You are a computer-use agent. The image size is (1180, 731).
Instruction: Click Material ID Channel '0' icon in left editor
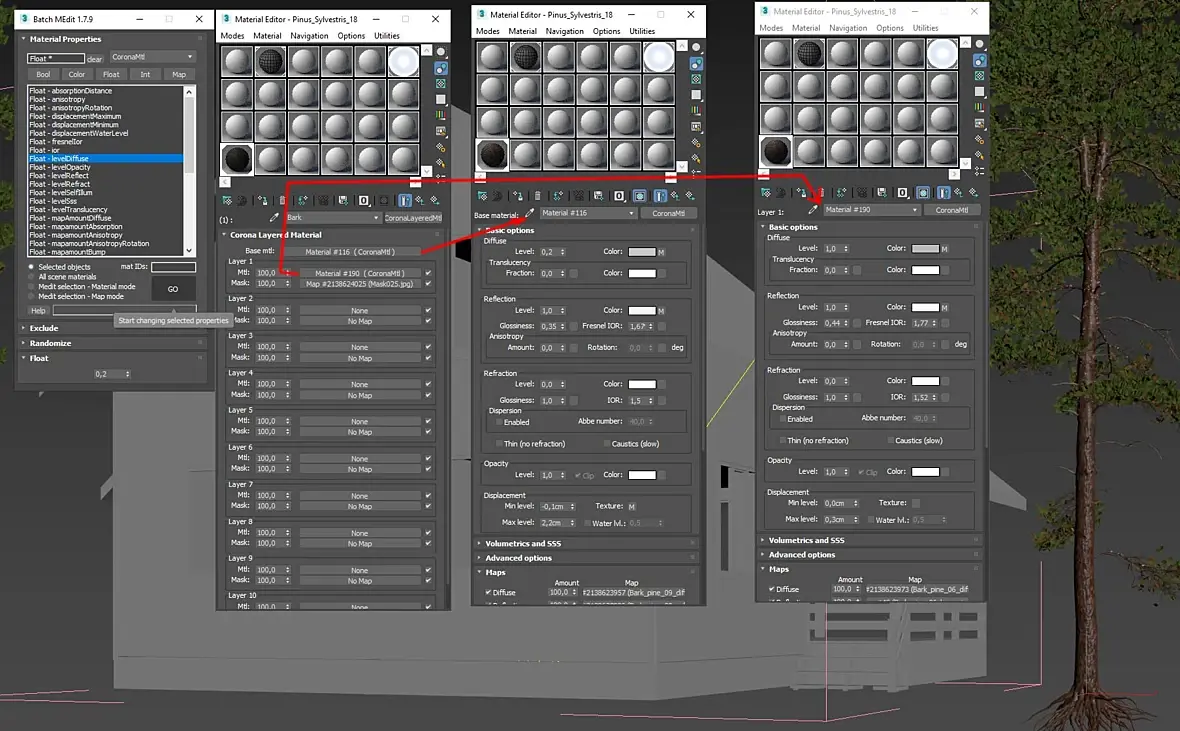point(363,200)
